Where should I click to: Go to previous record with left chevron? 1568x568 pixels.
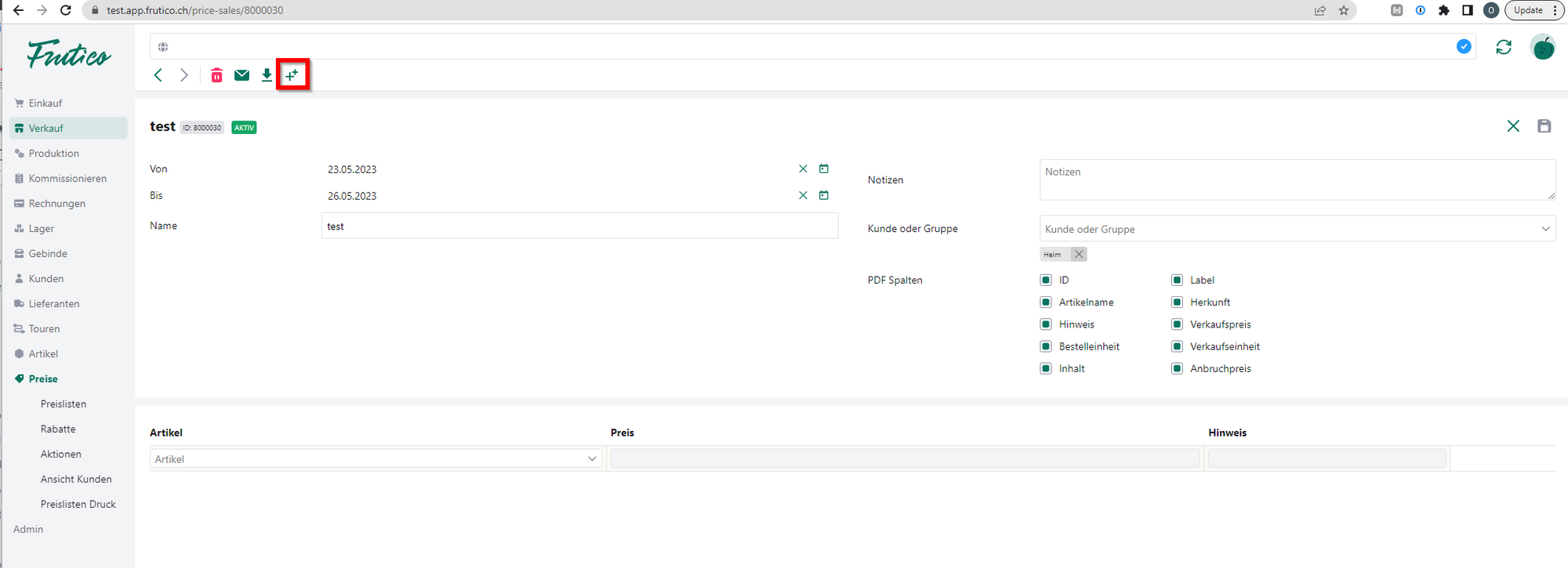(158, 75)
